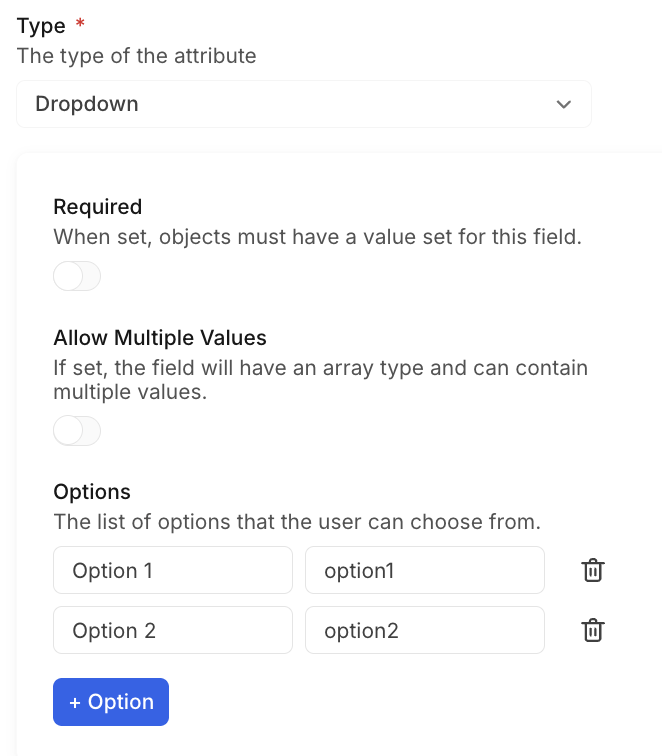Click the red required asterisk beside Type
The height and width of the screenshot is (756, 662).
[x=80, y=24]
